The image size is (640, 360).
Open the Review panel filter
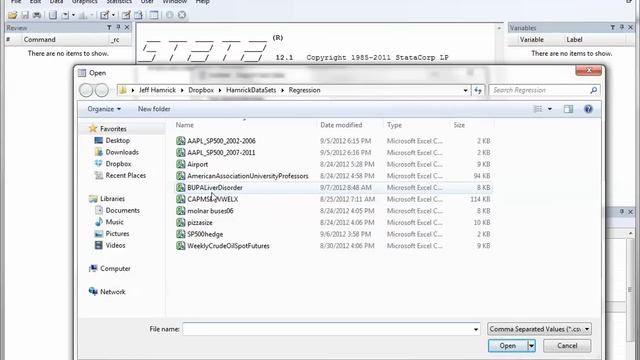109,27
